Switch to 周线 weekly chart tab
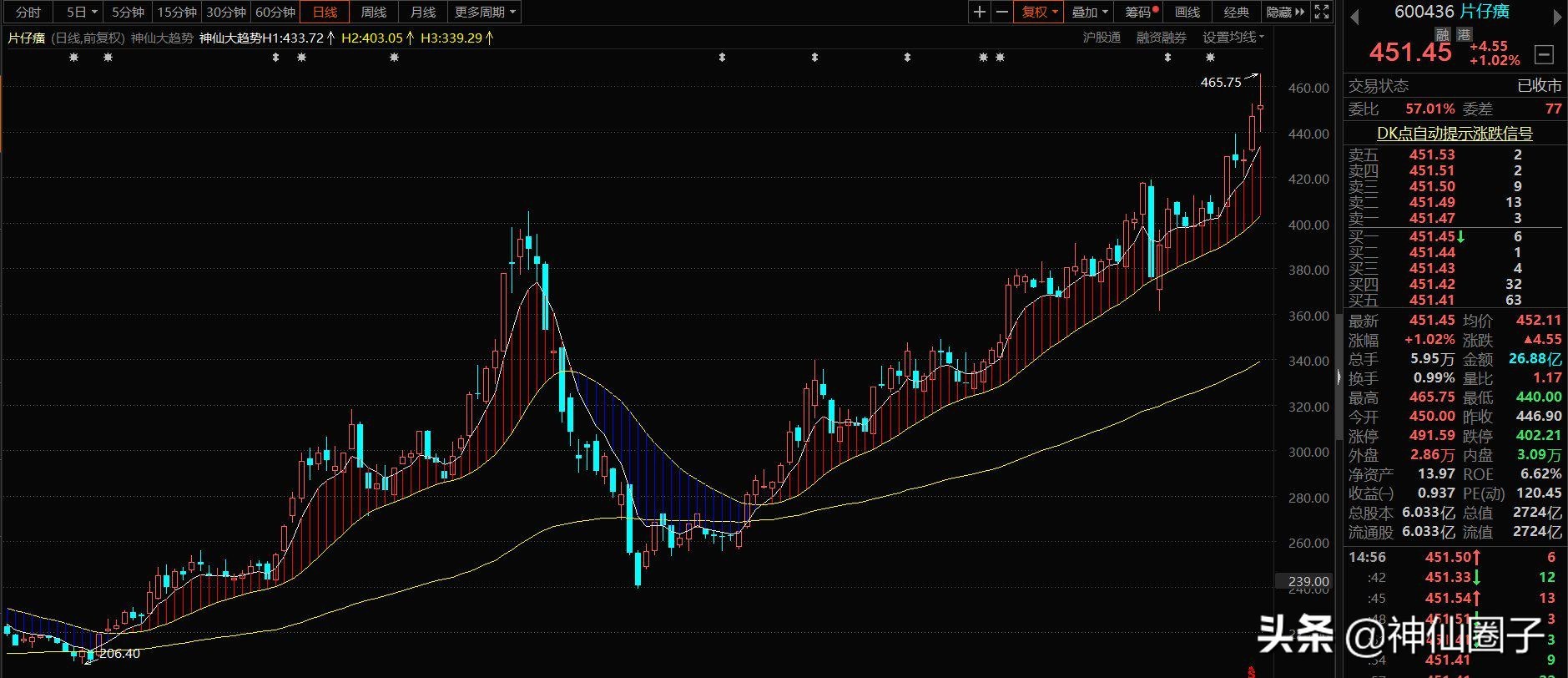Viewport: 1568px width, 678px height. 374,12
